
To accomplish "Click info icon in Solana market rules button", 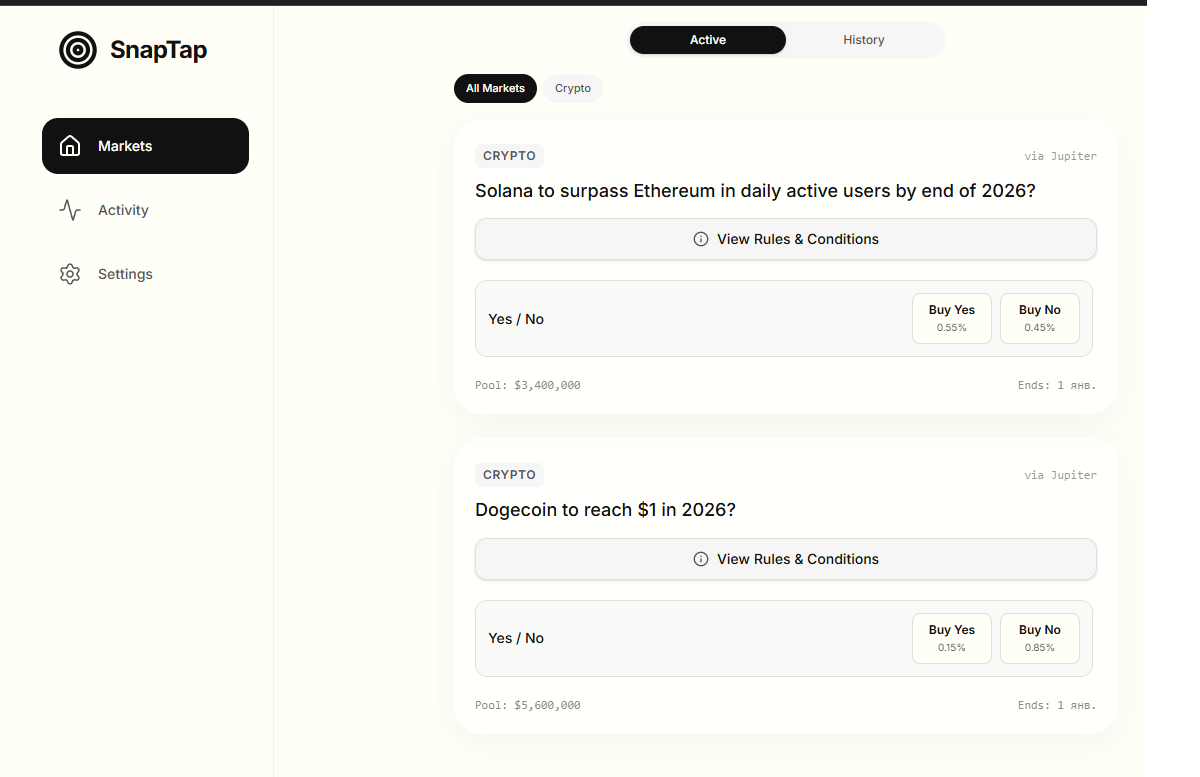I will [x=701, y=239].
